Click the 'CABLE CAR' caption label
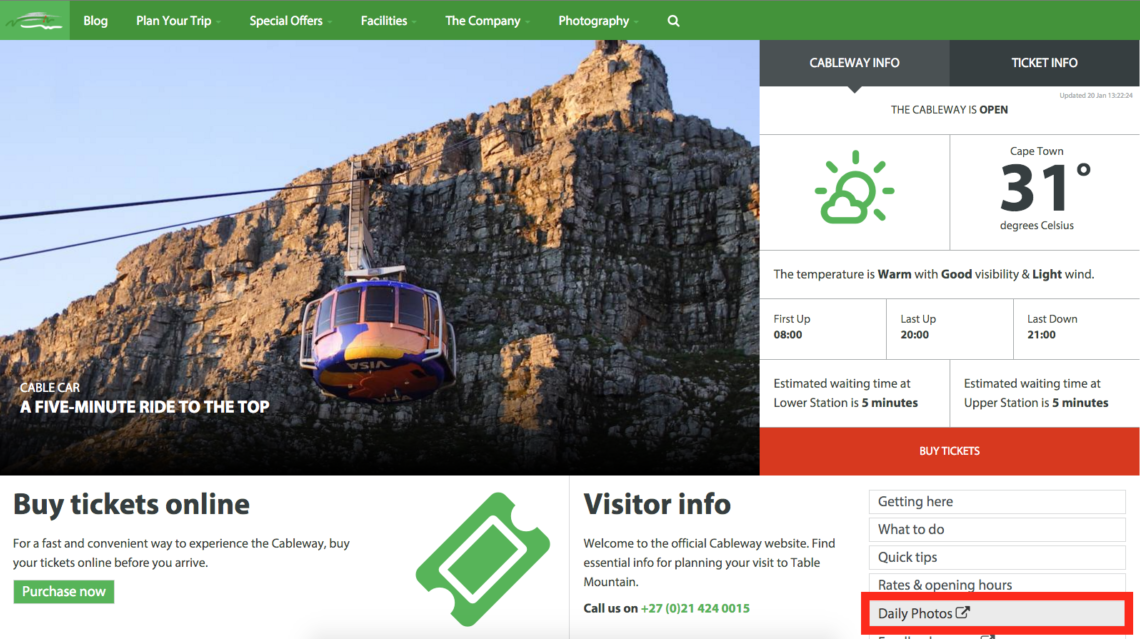The width and height of the screenshot is (1140, 639). point(49,387)
